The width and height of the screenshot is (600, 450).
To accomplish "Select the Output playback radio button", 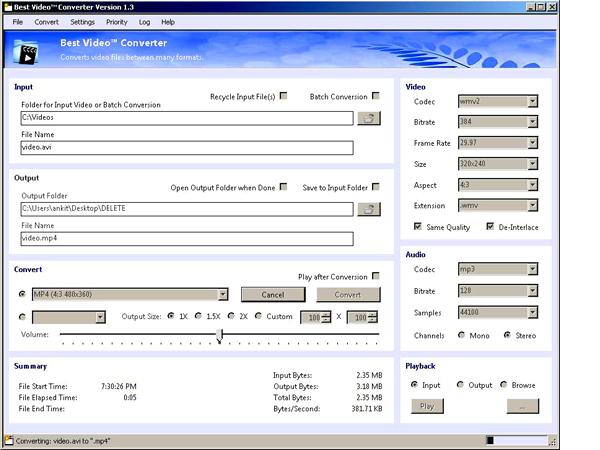I will coord(460,384).
